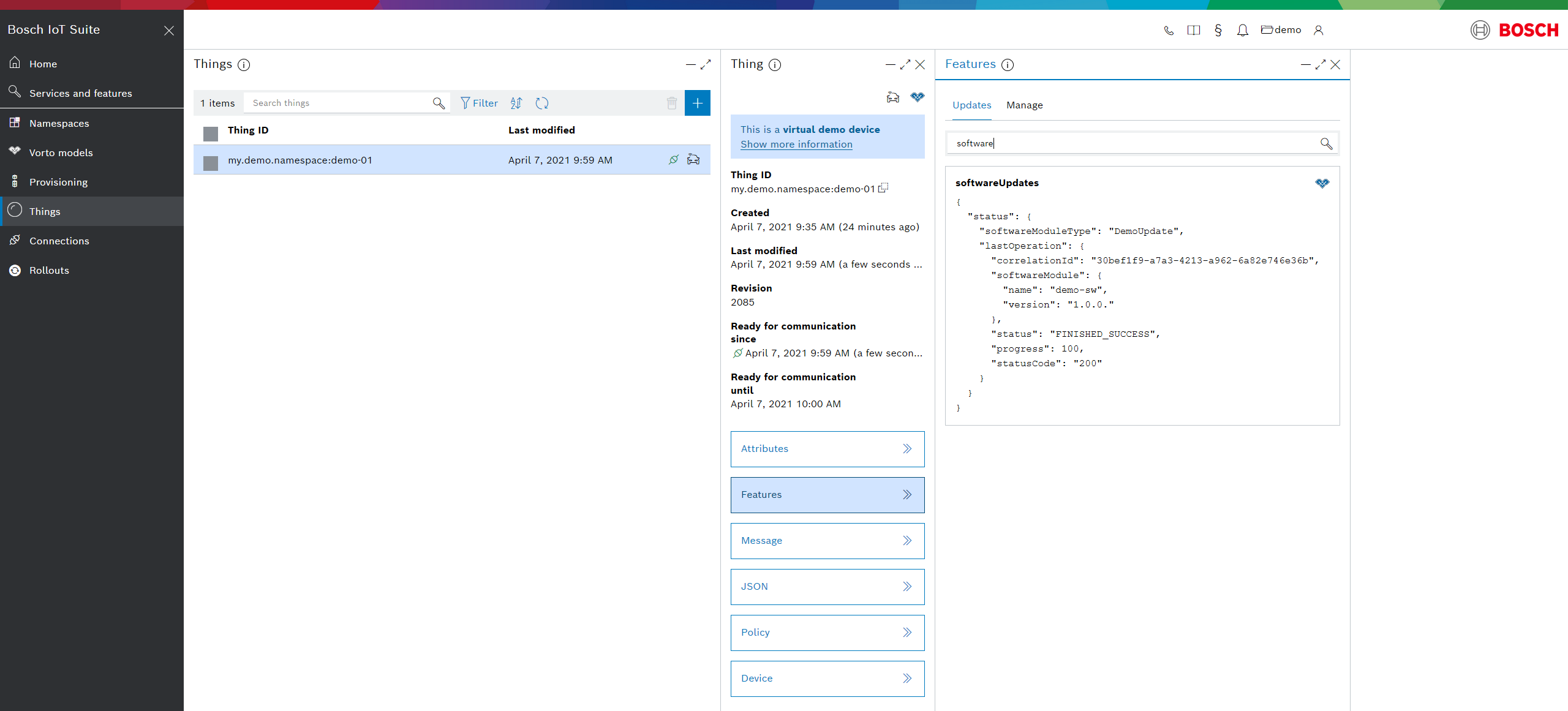Show info for Features panel
The image size is (1568, 711).
tap(1008, 65)
